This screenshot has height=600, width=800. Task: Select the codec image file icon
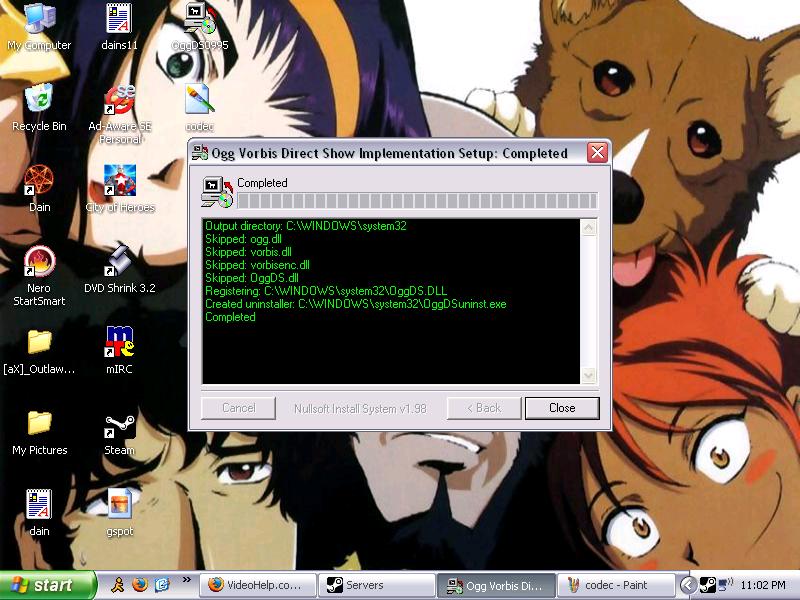(199, 107)
